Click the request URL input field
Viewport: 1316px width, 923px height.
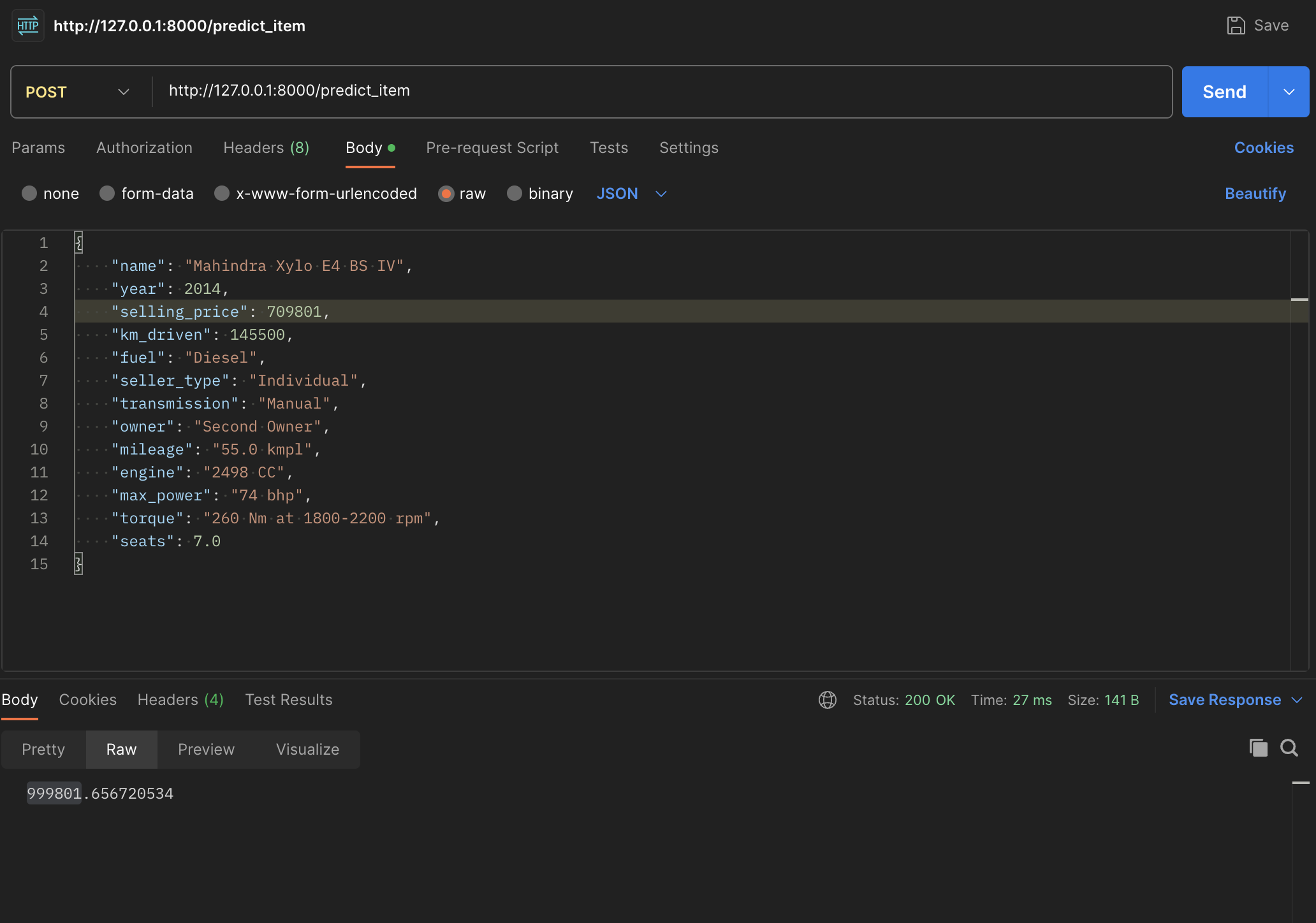coord(663,91)
